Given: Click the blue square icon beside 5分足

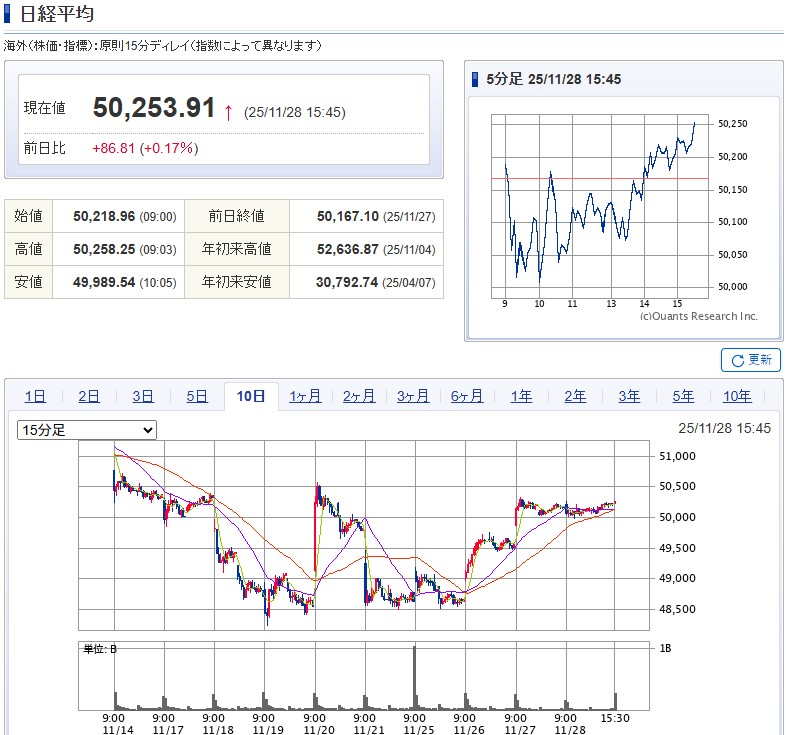Looking at the screenshot, I should click(477, 80).
